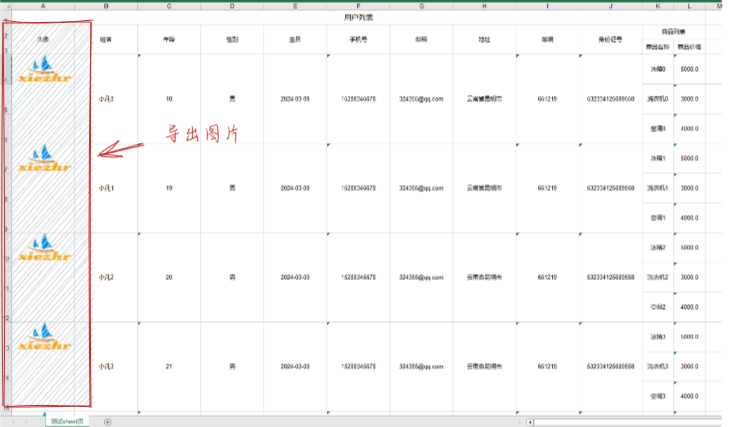729x427 pixels.
Task: Select the 324356@qq.com cell in first row
Action: click(x=420, y=99)
